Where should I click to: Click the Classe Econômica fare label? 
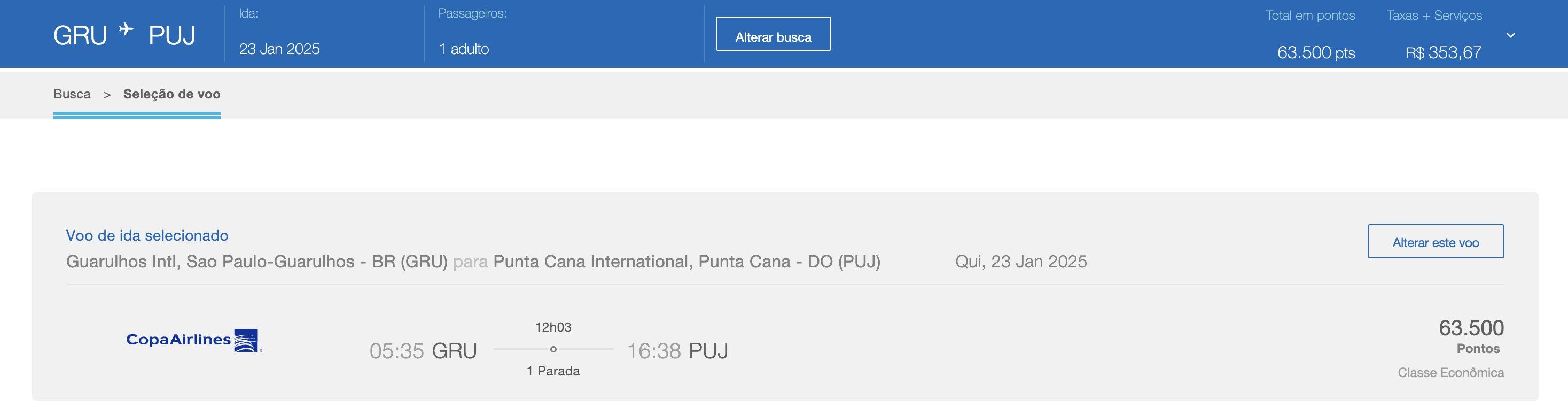pos(1450,372)
